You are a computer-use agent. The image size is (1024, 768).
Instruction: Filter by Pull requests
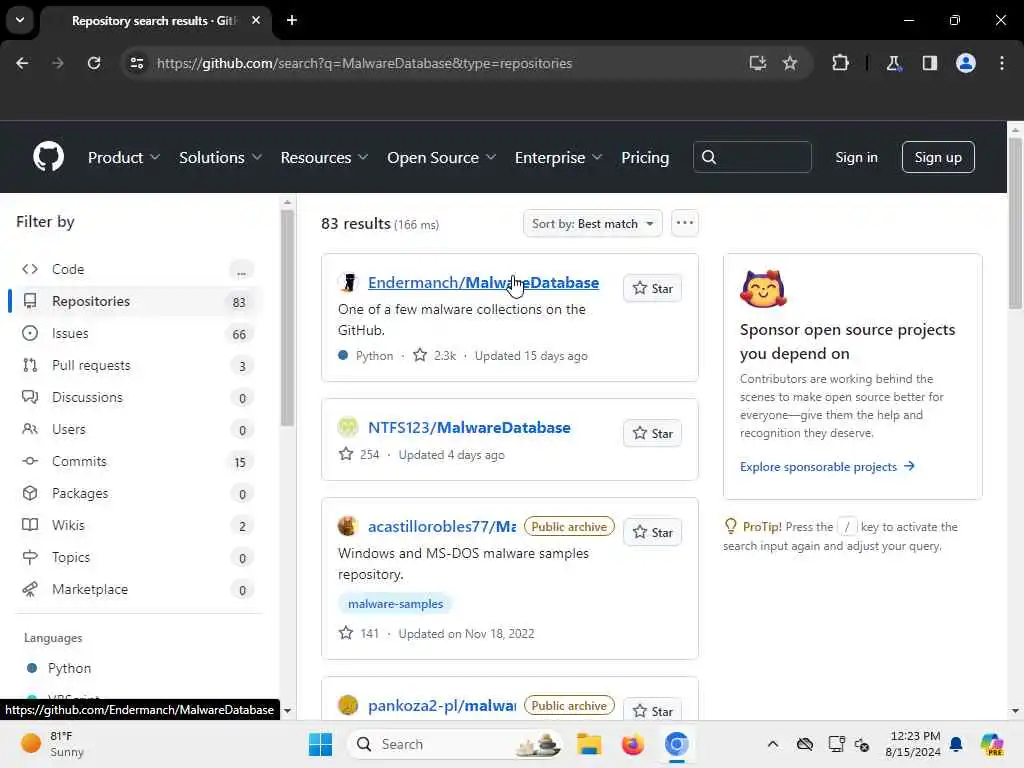(x=137, y=365)
